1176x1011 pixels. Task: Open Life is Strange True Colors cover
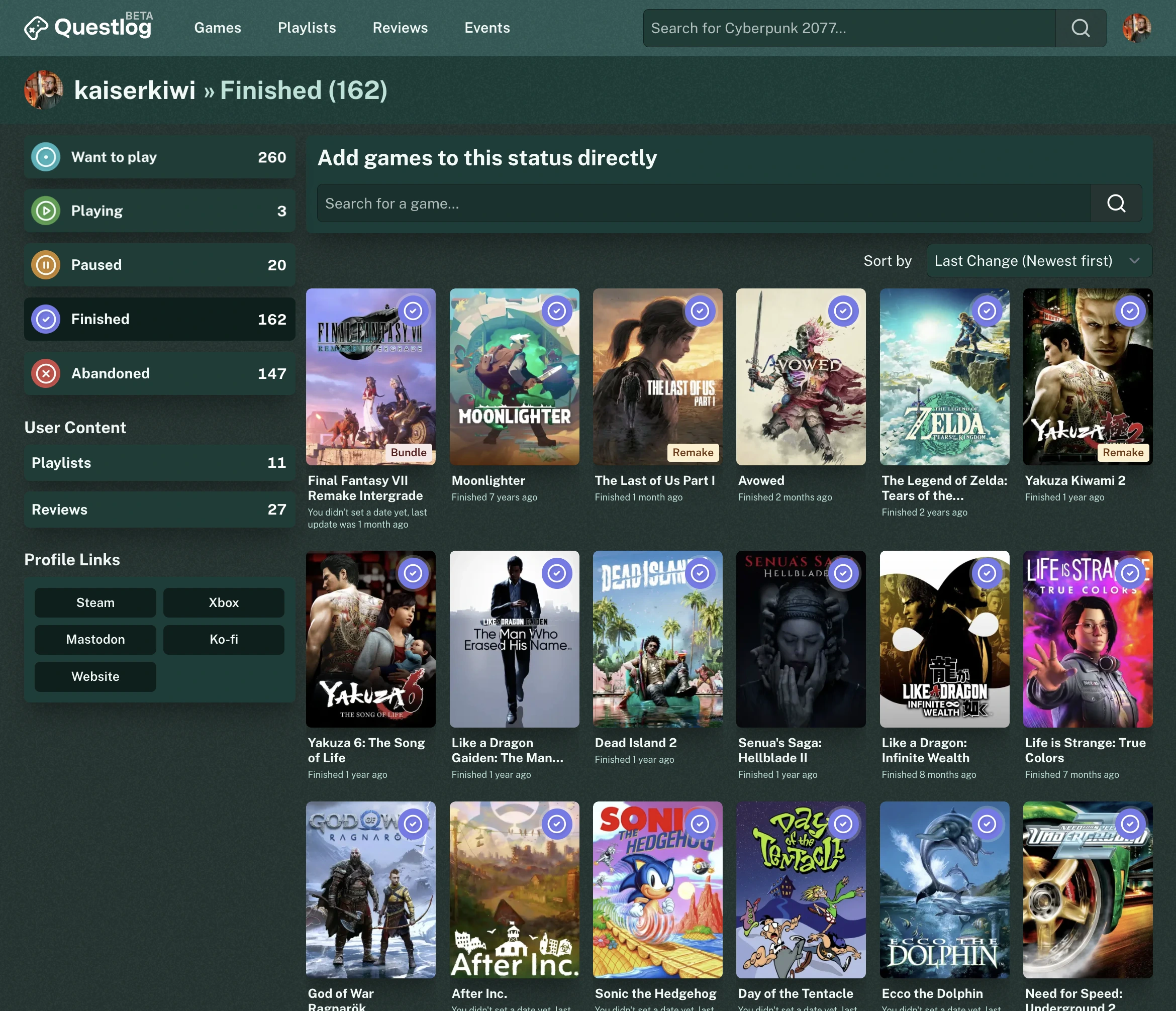1088,639
